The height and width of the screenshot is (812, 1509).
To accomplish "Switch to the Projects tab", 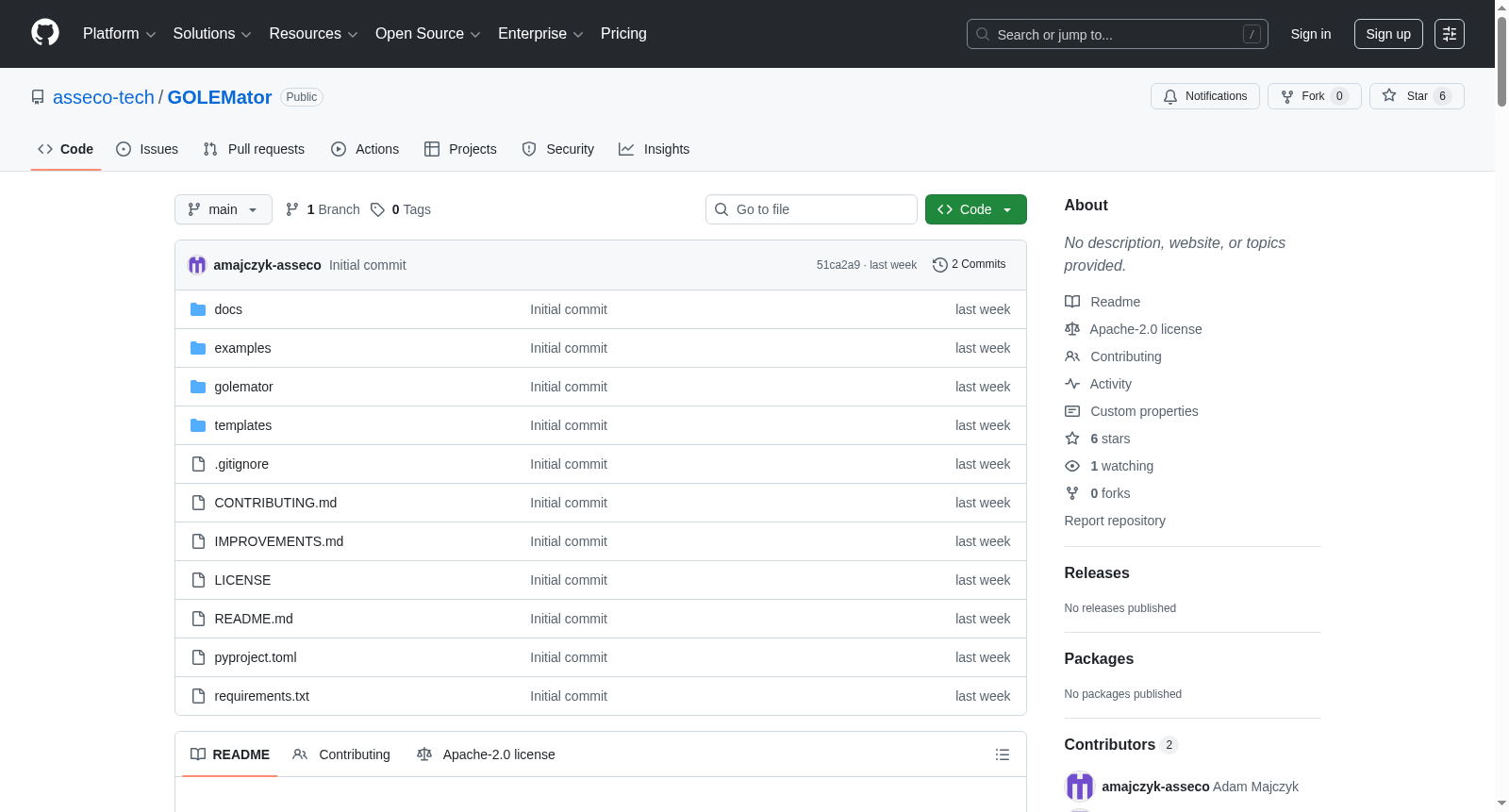I will [460, 149].
